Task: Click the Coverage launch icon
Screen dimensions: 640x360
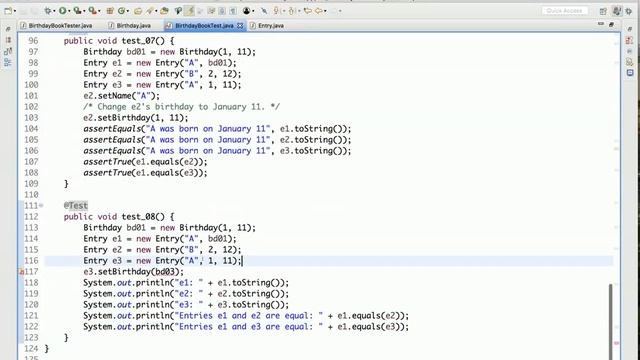Action: [x=77, y=11]
